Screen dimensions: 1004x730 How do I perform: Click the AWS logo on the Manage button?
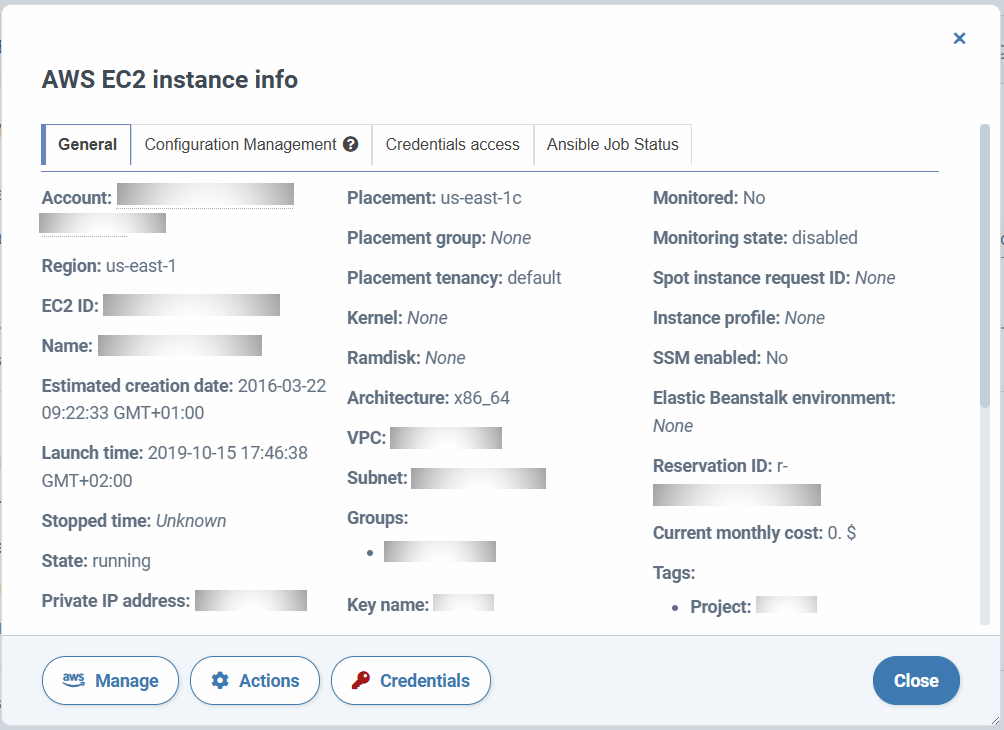click(74, 680)
